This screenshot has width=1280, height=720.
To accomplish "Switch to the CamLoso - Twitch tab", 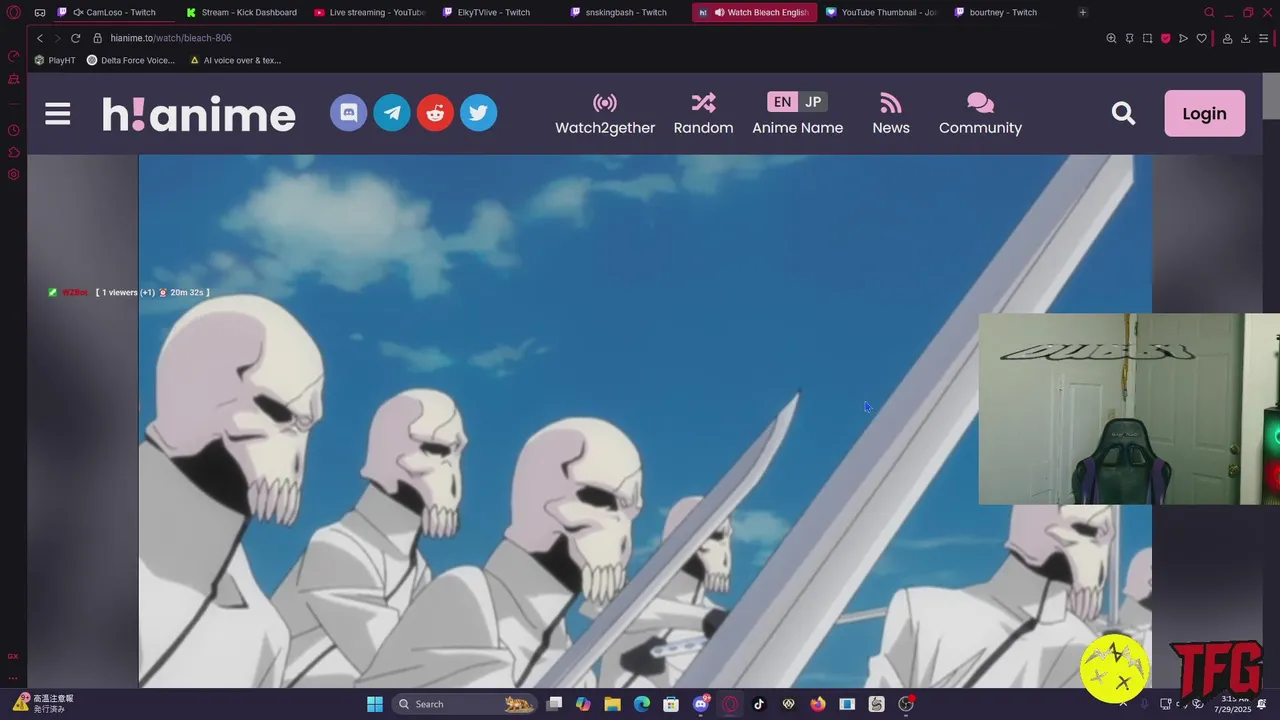I will click(113, 12).
